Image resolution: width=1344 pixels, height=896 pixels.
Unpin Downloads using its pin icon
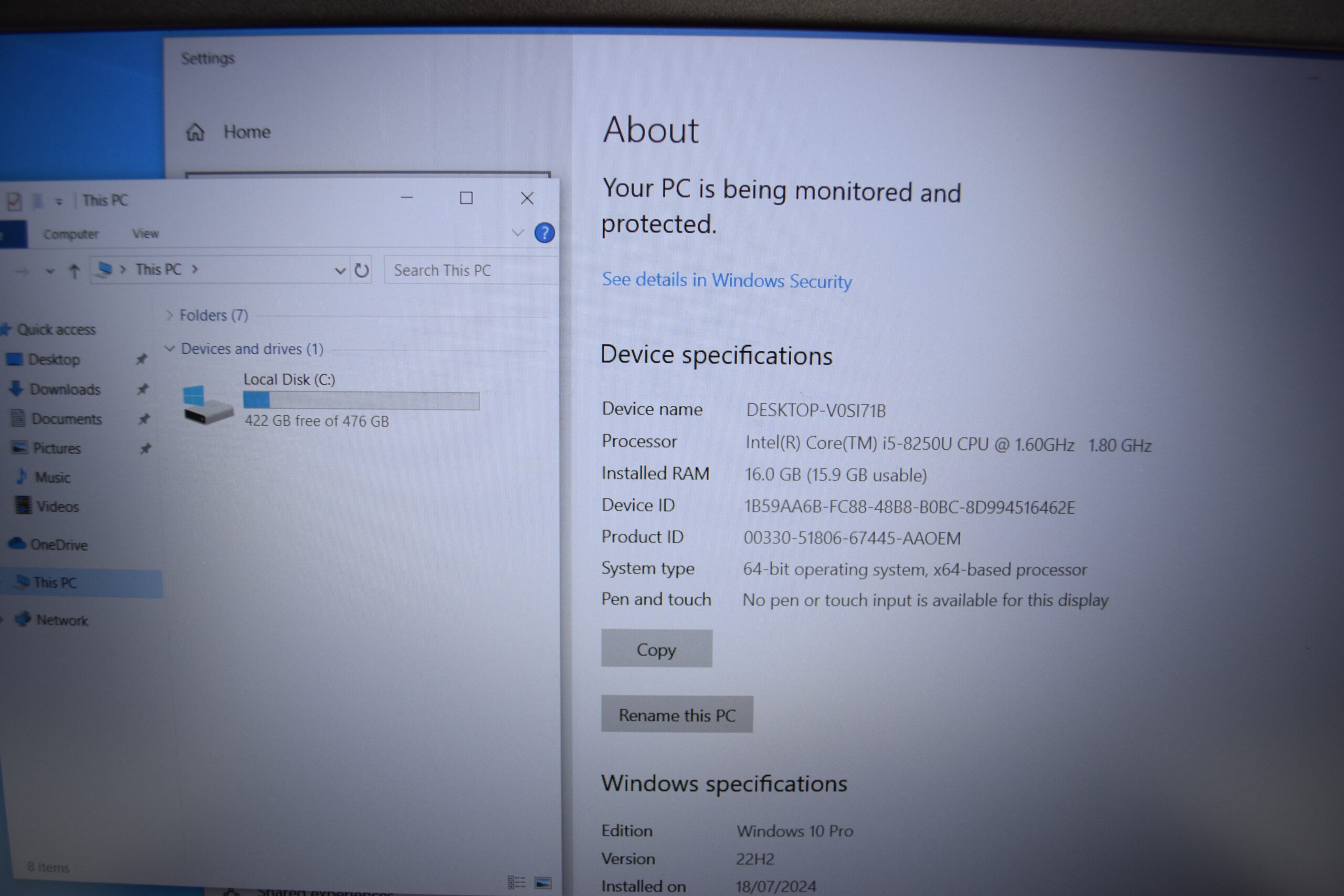tap(143, 389)
